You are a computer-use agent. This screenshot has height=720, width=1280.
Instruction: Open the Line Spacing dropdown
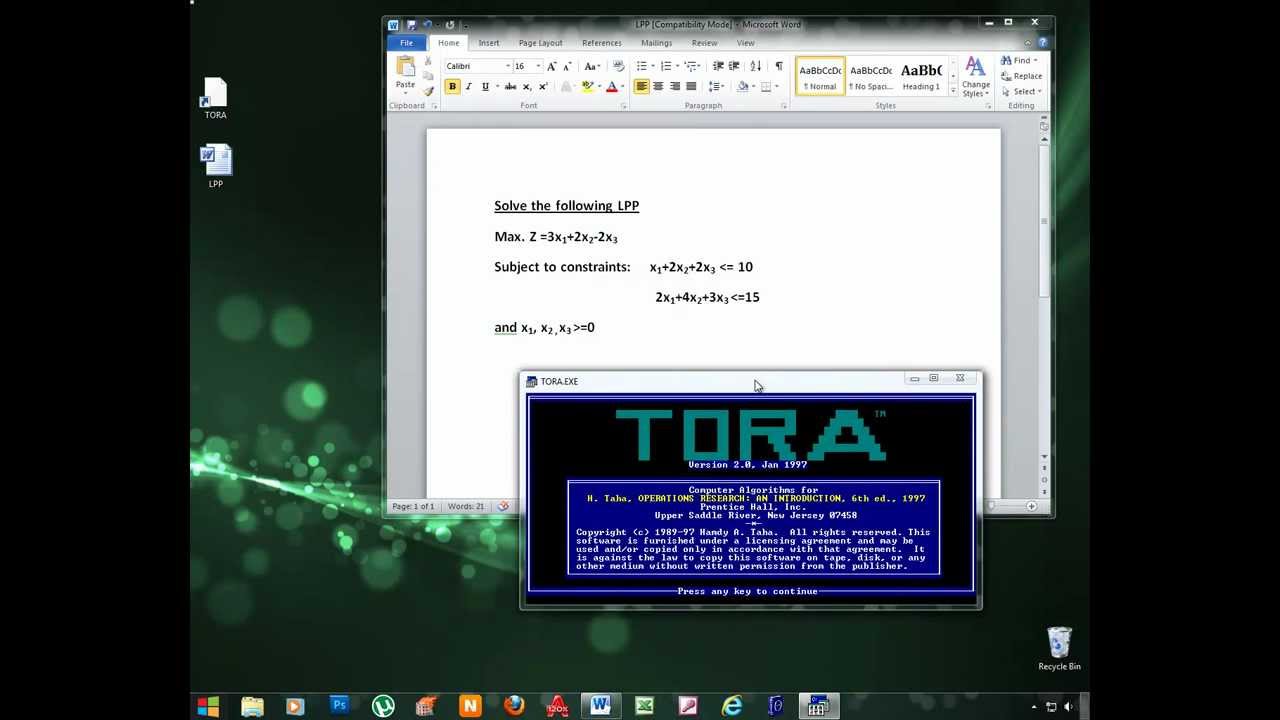pos(716,87)
